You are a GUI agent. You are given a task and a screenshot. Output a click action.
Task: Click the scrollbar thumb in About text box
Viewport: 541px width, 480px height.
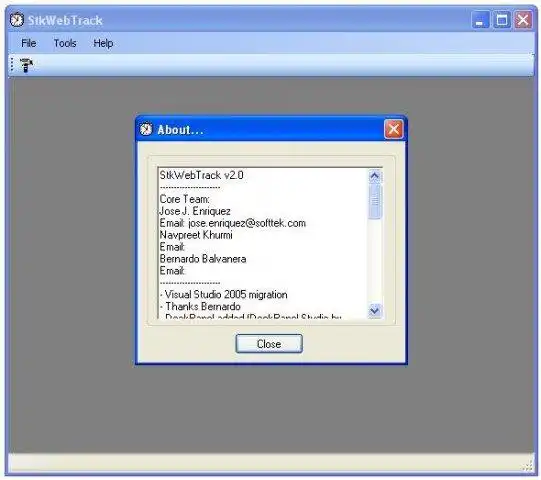(x=375, y=201)
